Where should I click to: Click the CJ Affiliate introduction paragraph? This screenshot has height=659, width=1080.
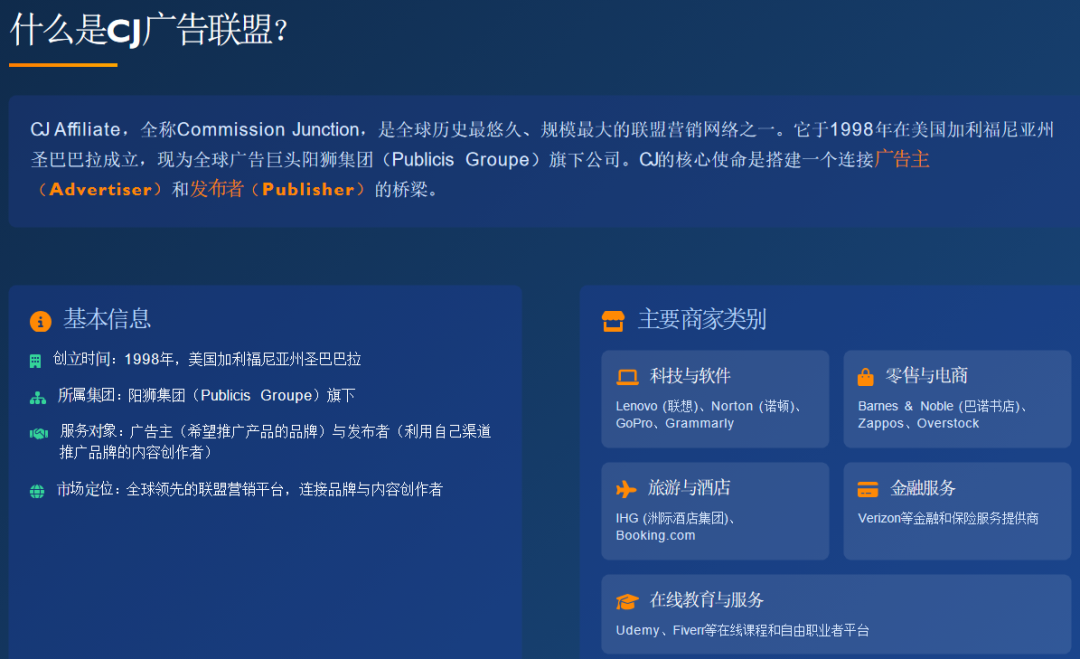coord(540,160)
